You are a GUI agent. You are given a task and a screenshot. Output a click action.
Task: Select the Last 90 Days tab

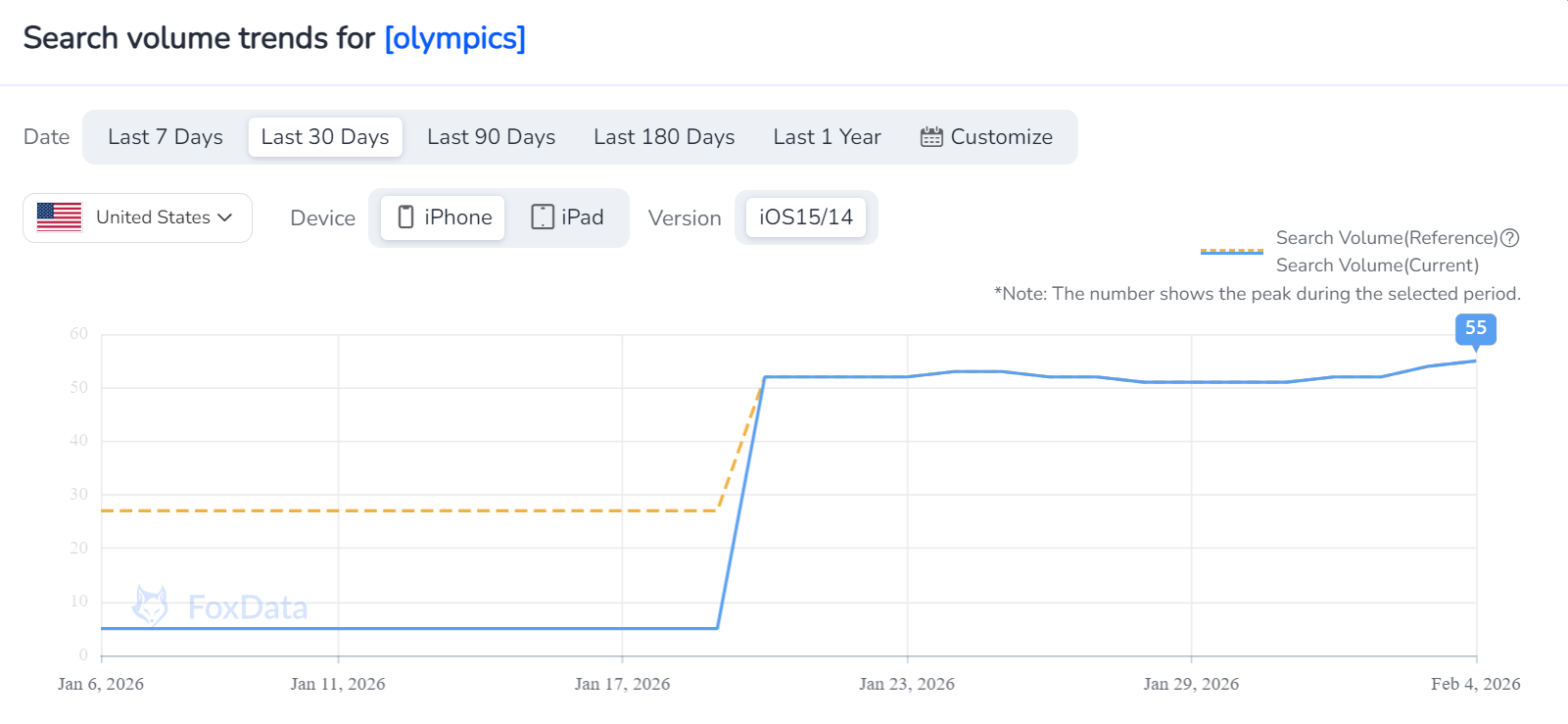pos(491,137)
